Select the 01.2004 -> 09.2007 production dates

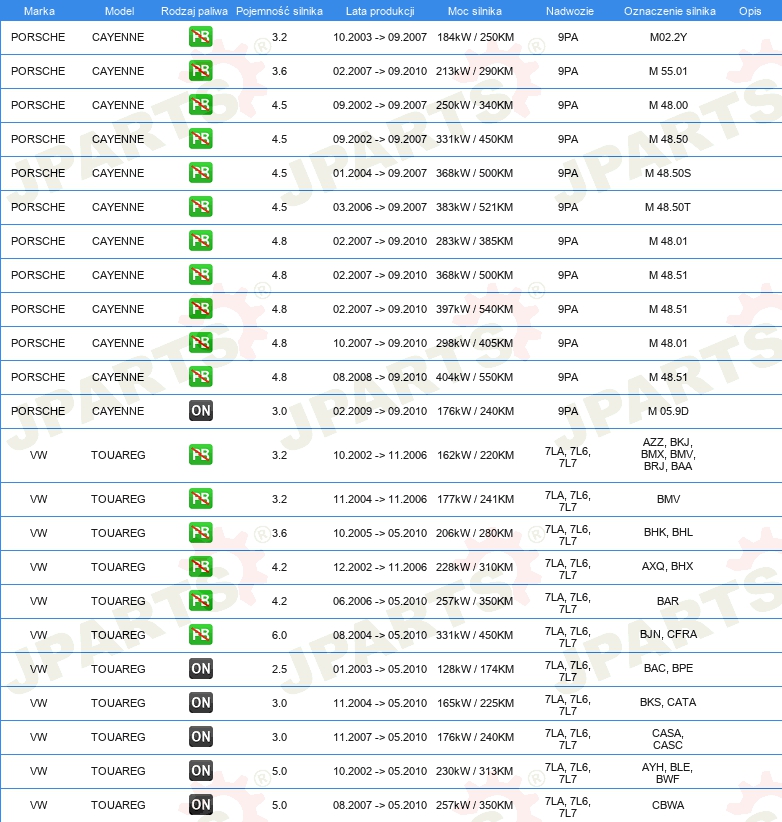[x=380, y=174]
